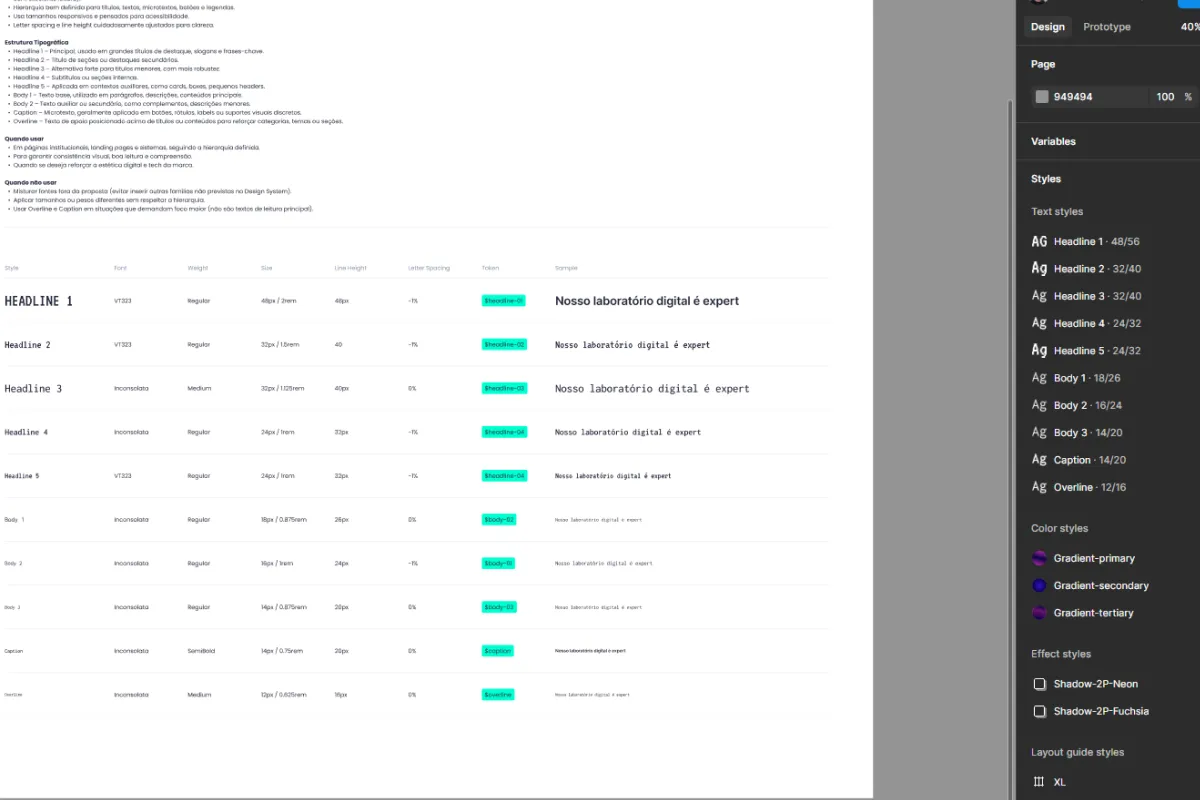Click the Ag icon beside Headline 5

coord(1039,350)
